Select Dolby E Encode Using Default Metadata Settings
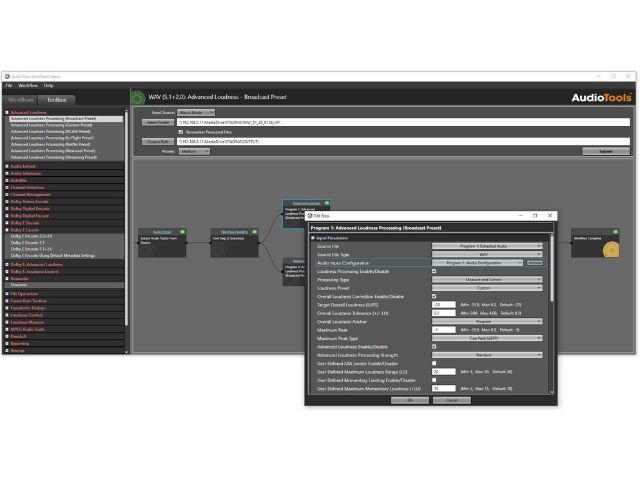 (53, 256)
